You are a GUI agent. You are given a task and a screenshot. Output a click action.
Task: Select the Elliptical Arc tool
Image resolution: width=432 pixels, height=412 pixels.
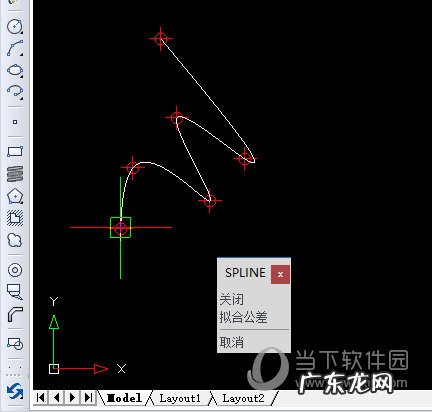[x=15, y=91]
